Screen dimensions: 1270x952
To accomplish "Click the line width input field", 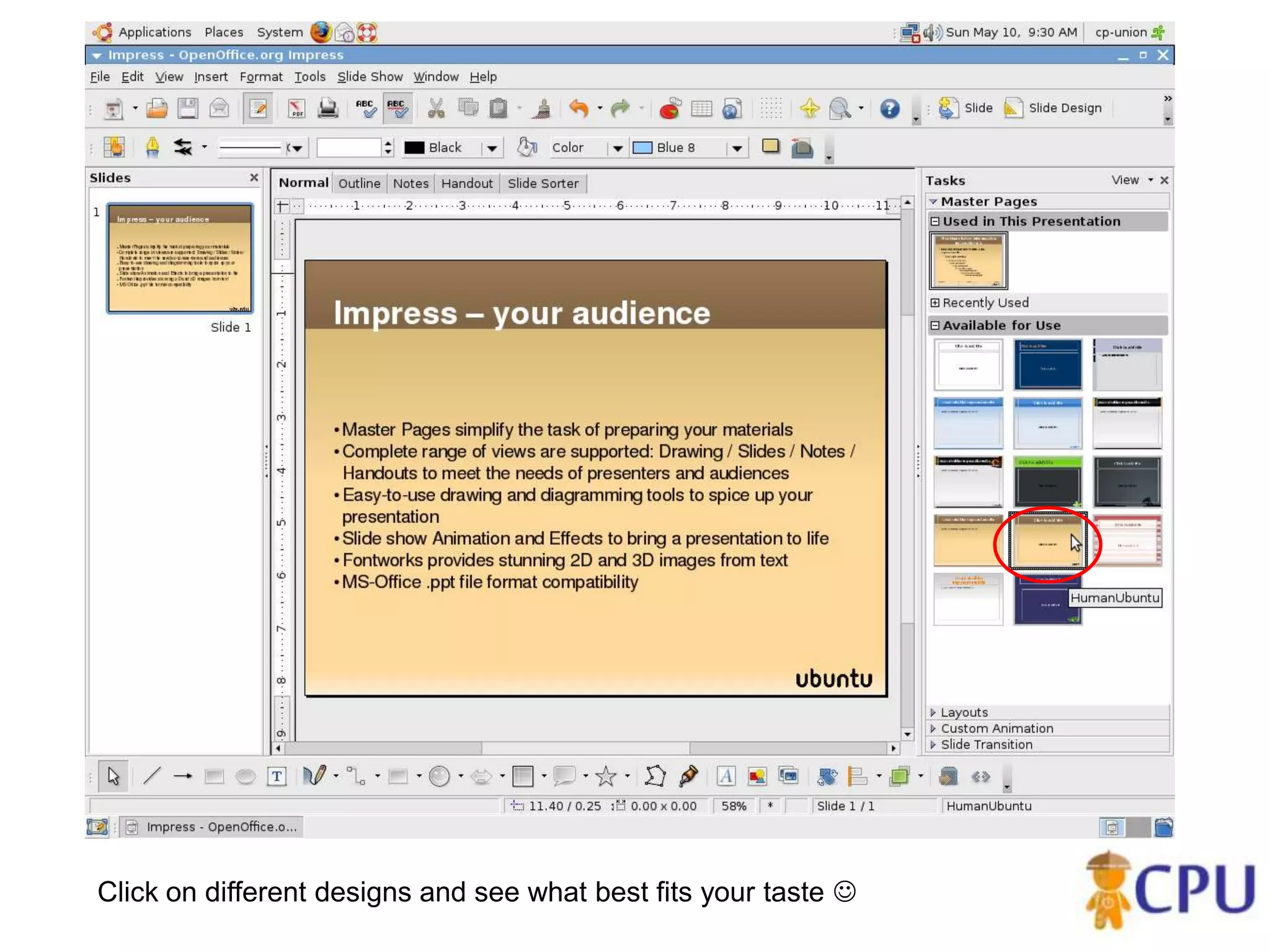I will click(x=349, y=148).
